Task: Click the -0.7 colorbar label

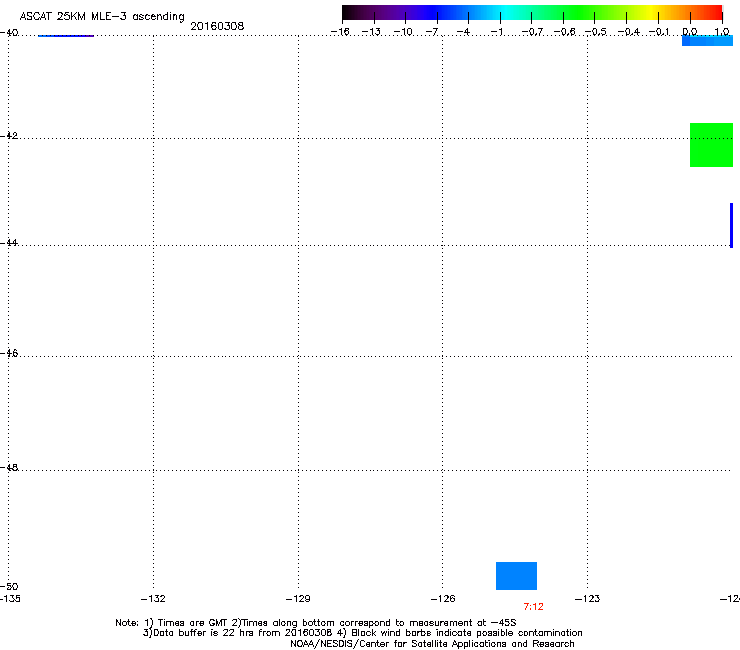Action: click(x=532, y=32)
